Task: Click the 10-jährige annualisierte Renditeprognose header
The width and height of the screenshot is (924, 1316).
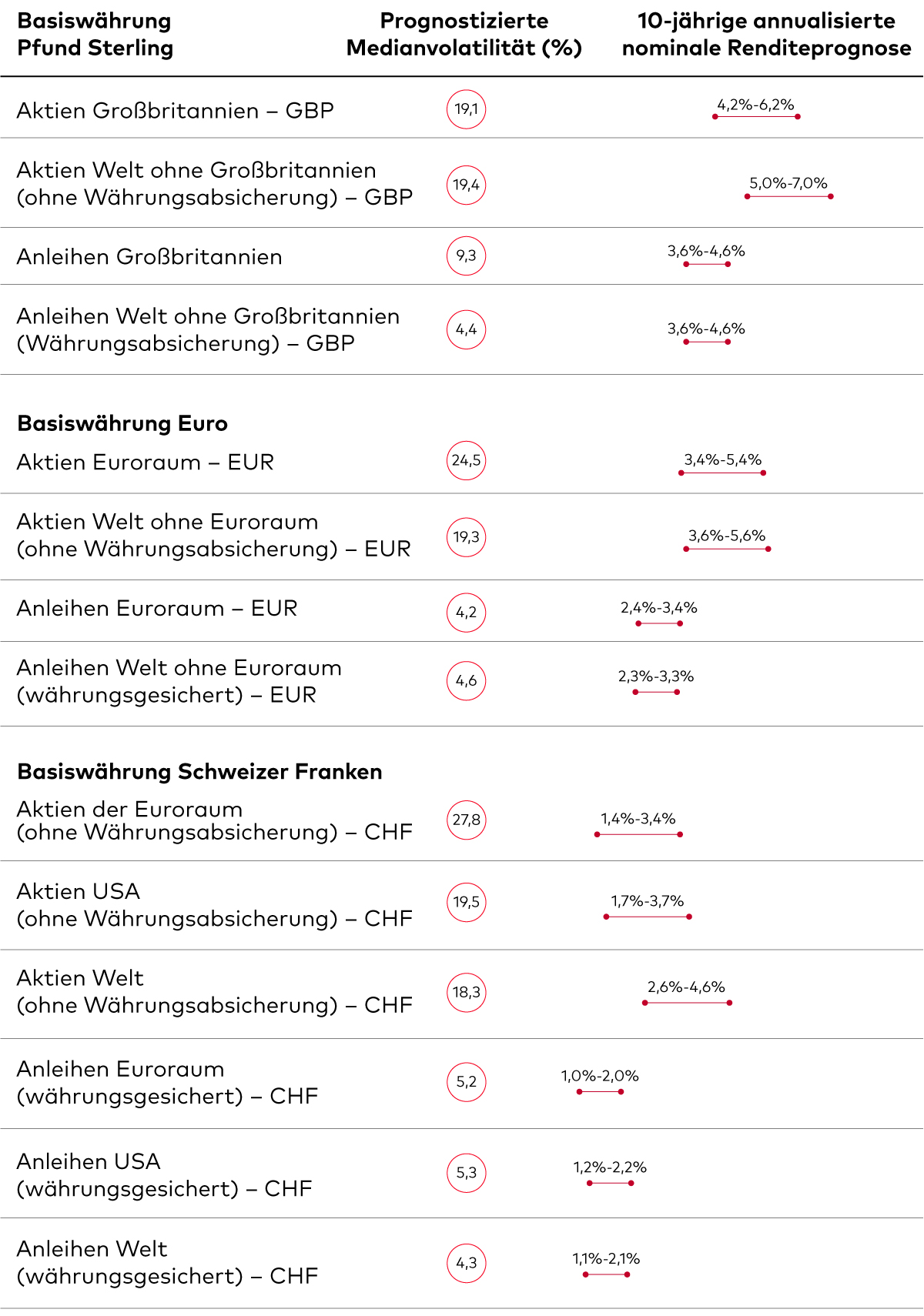Action: tap(766, 34)
